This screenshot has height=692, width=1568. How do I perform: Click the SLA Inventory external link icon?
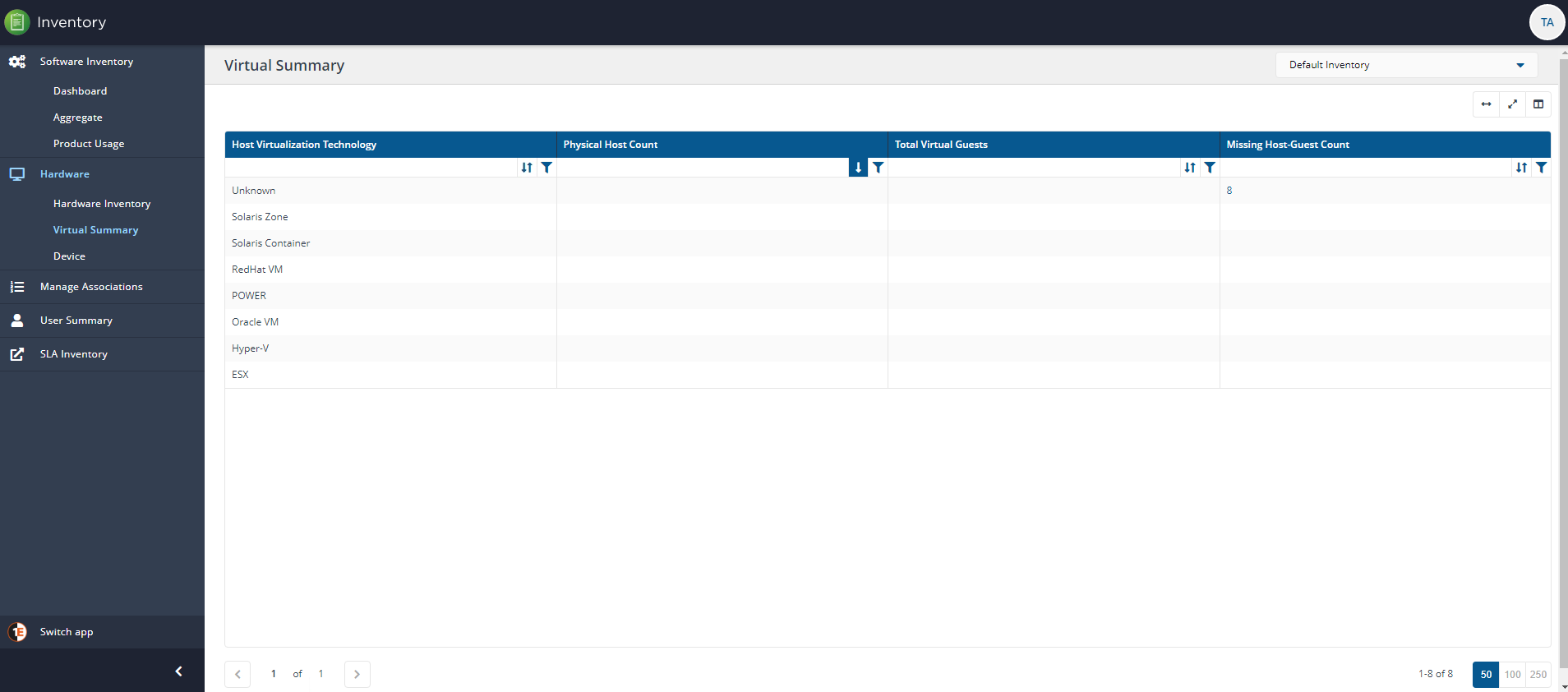coord(17,354)
